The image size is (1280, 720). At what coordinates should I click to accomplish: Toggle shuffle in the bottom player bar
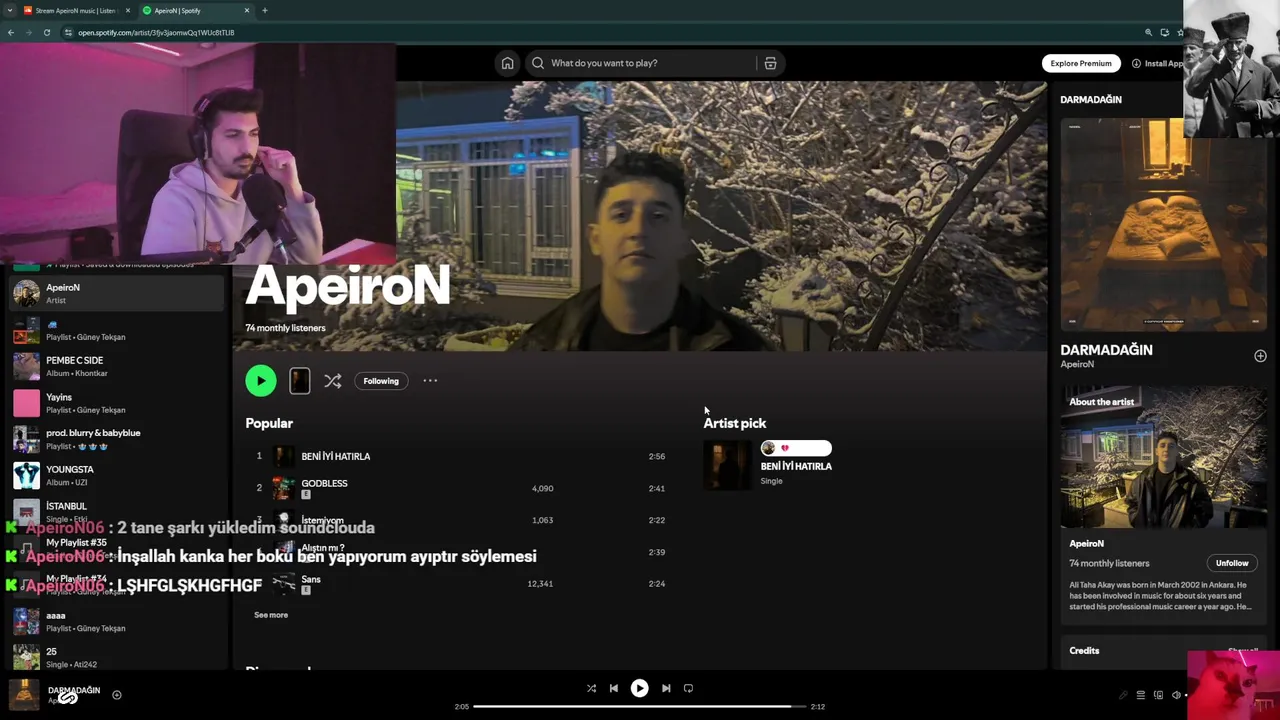[591, 688]
